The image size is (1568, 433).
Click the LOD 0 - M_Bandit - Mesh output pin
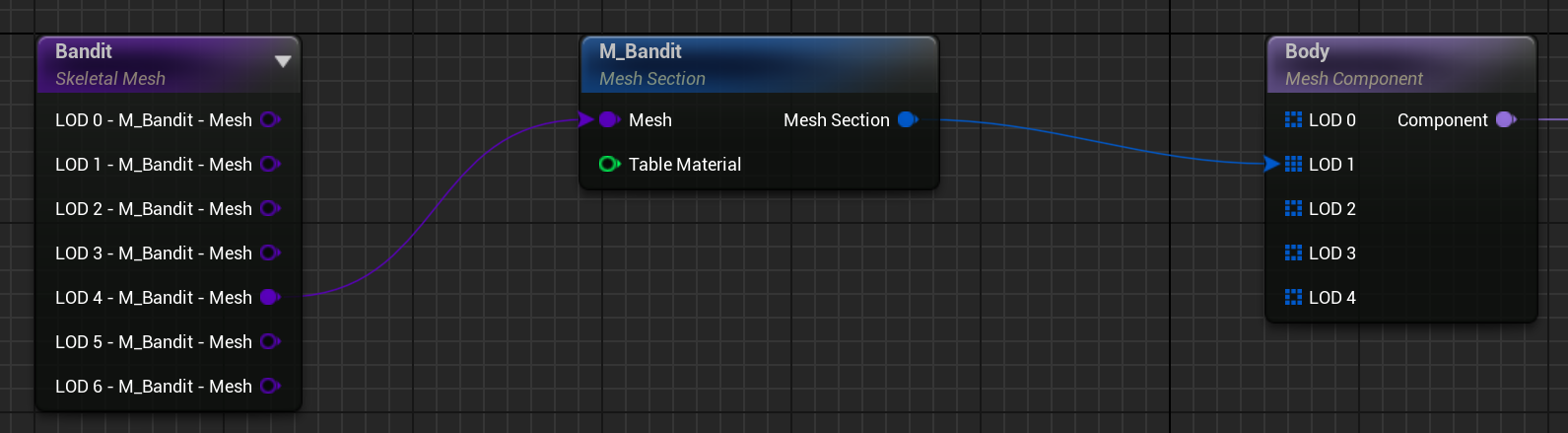click(x=270, y=120)
